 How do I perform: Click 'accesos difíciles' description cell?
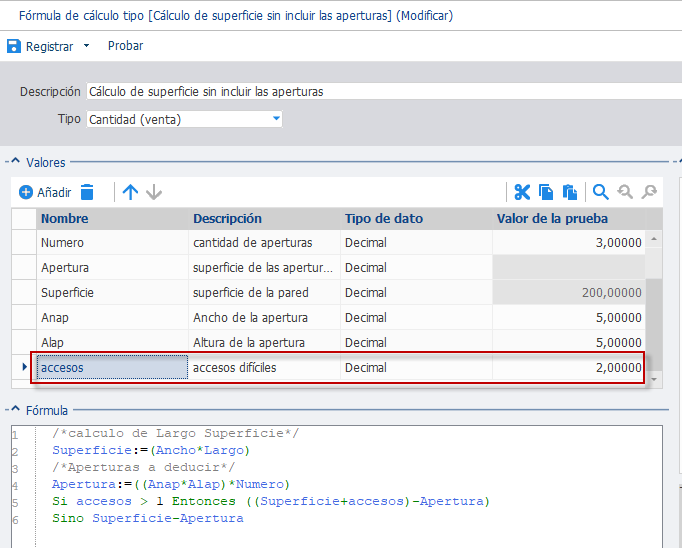pyautogui.click(x=264, y=368)
